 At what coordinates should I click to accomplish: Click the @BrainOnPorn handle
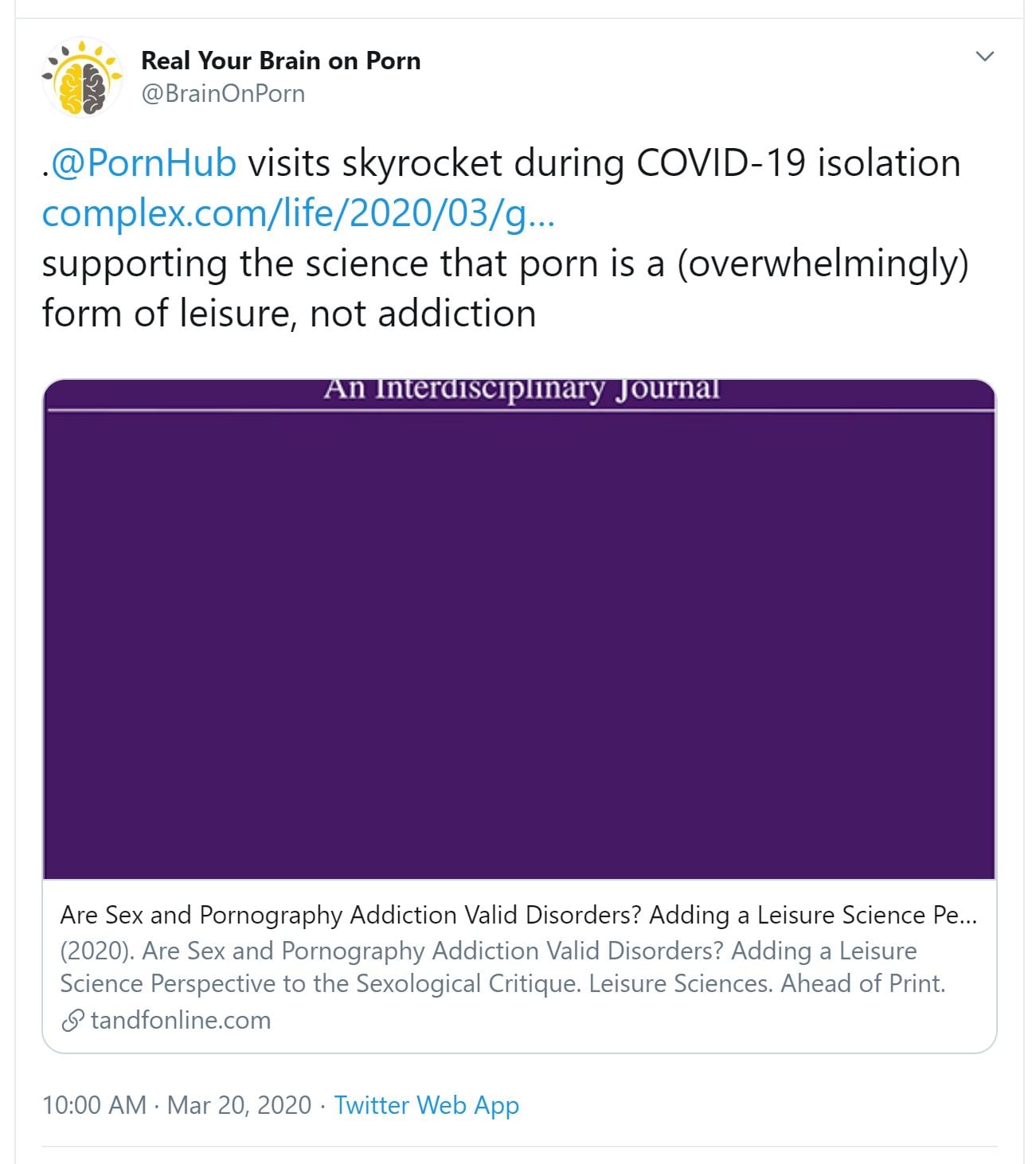(x=223, y=94)
